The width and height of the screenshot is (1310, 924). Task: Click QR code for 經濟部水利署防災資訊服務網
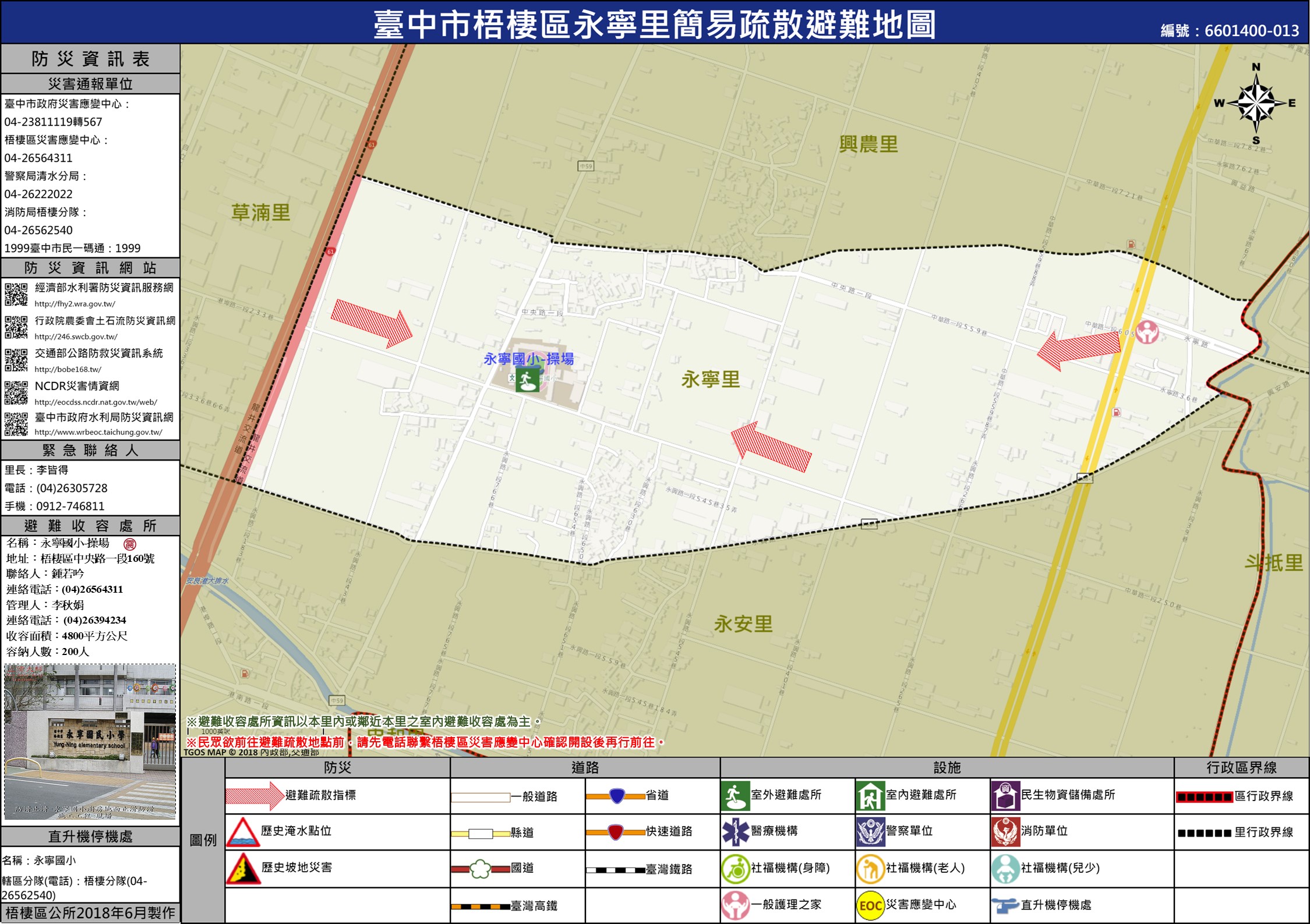click(x=16, y=294)
